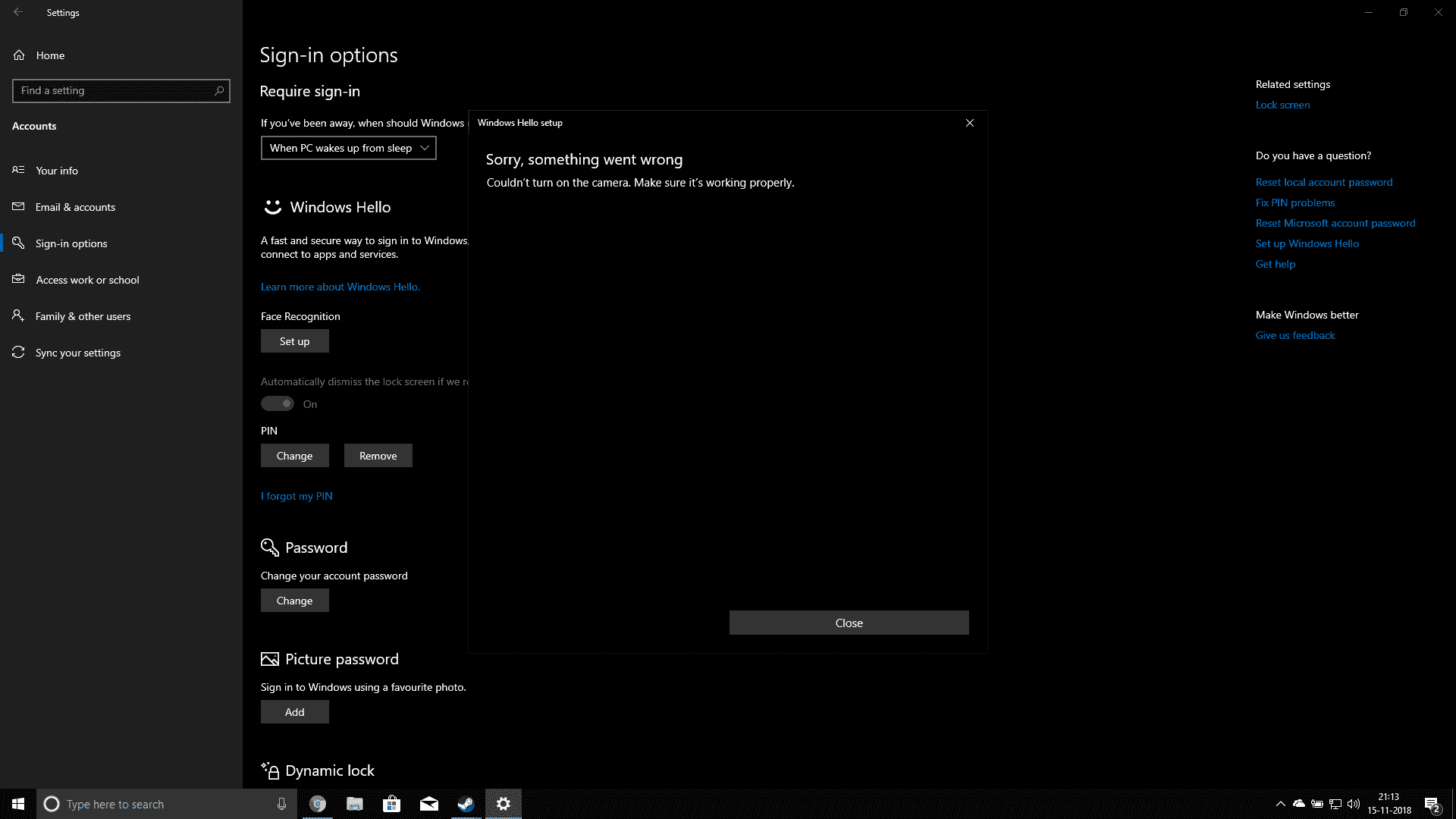This screenshot has height=819, width=1456.
Task: Click the volume speaker tray icon
Action: 1354,804
